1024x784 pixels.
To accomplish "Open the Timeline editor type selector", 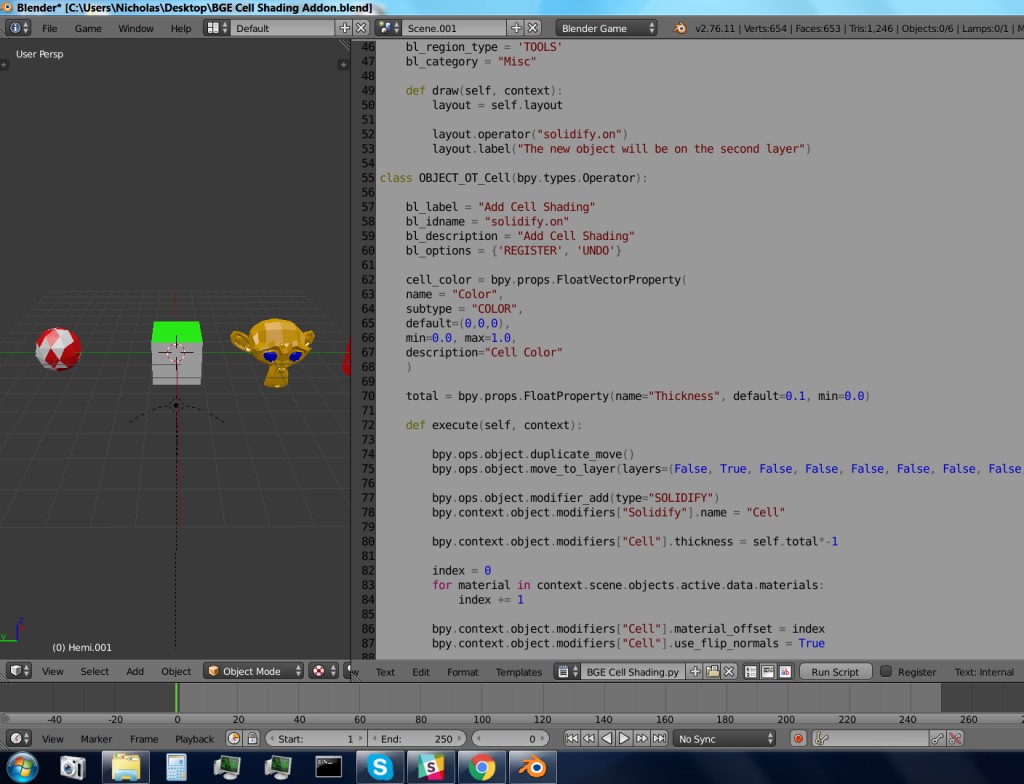I will (19, 738).
